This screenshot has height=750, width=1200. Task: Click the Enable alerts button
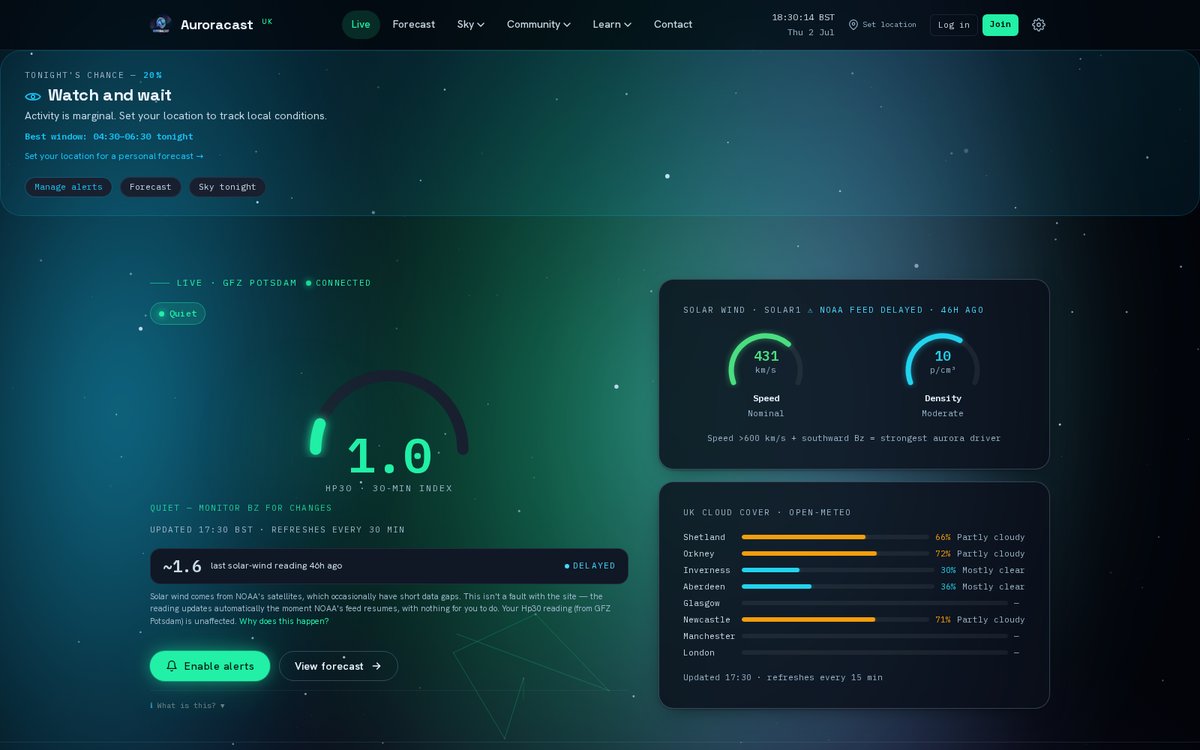tap(210, 666)
